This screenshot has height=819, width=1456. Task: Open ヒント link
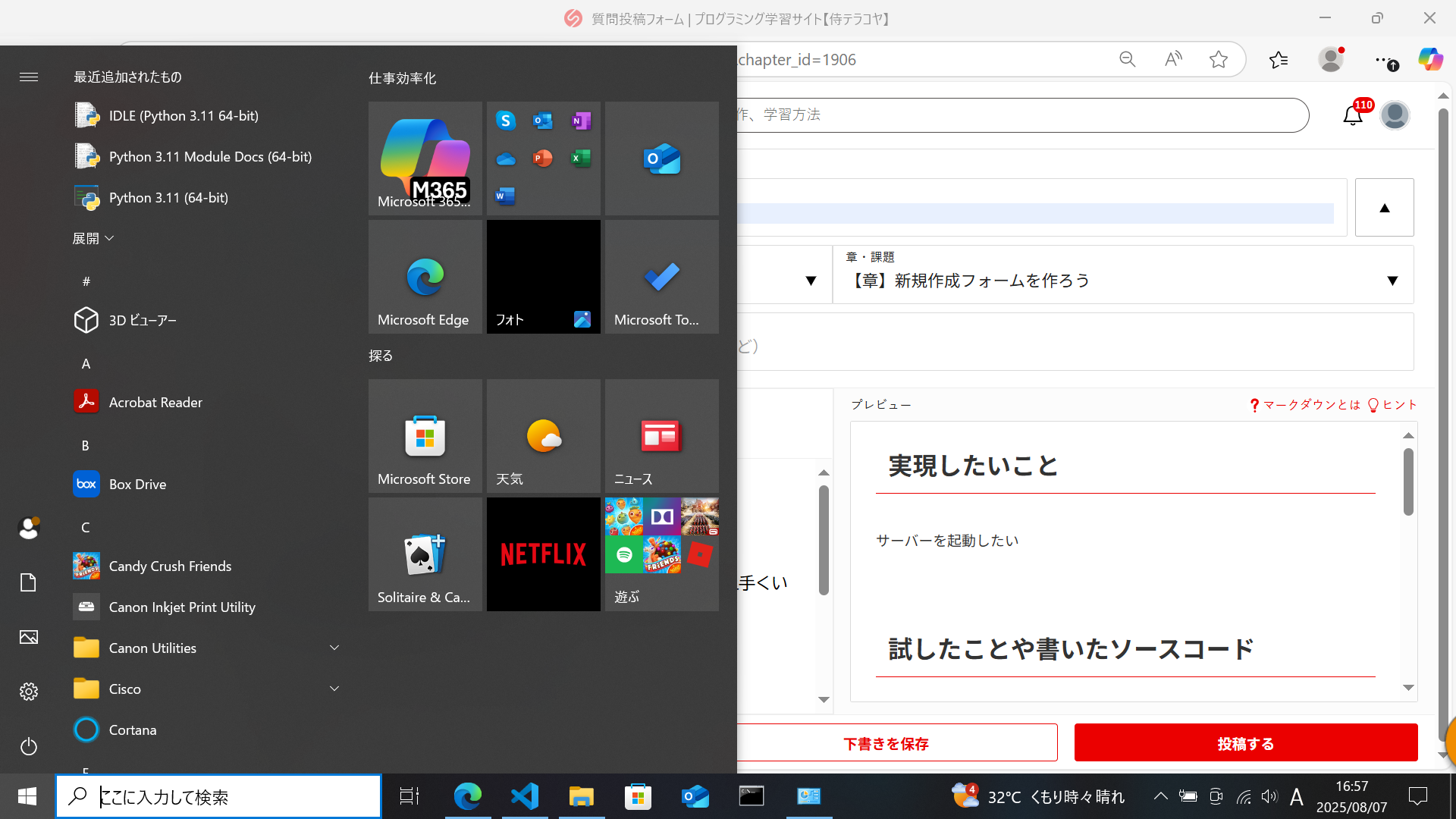coord(1392,405)
